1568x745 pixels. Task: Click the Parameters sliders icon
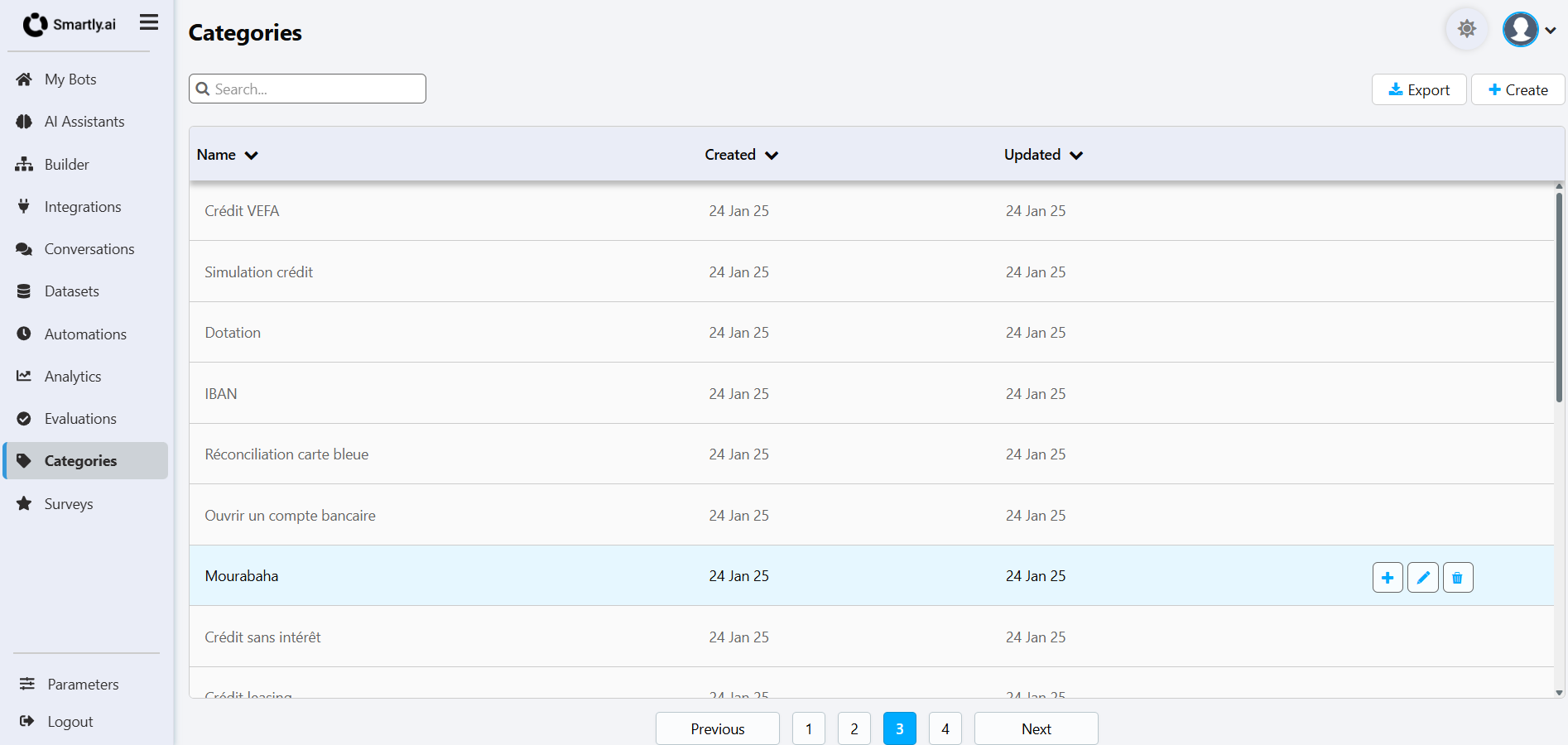pos(27,684)
